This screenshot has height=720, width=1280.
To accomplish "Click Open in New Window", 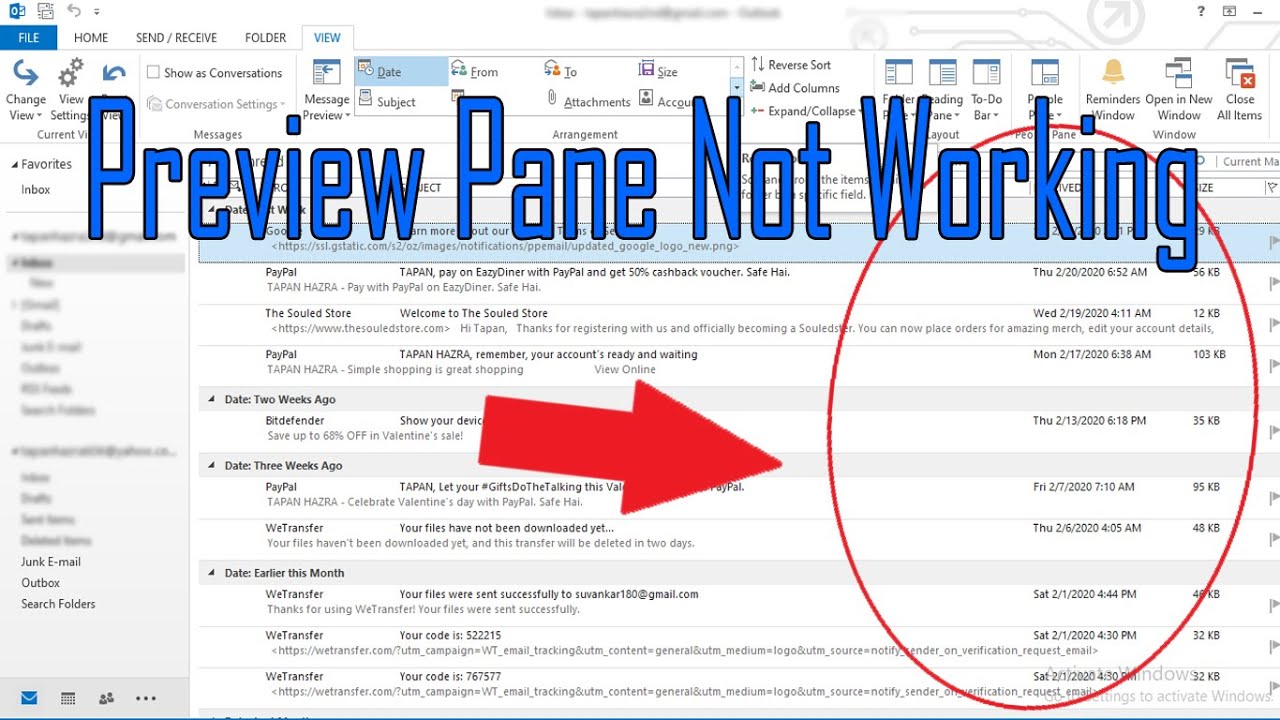I will click(x=1179, y=90).
